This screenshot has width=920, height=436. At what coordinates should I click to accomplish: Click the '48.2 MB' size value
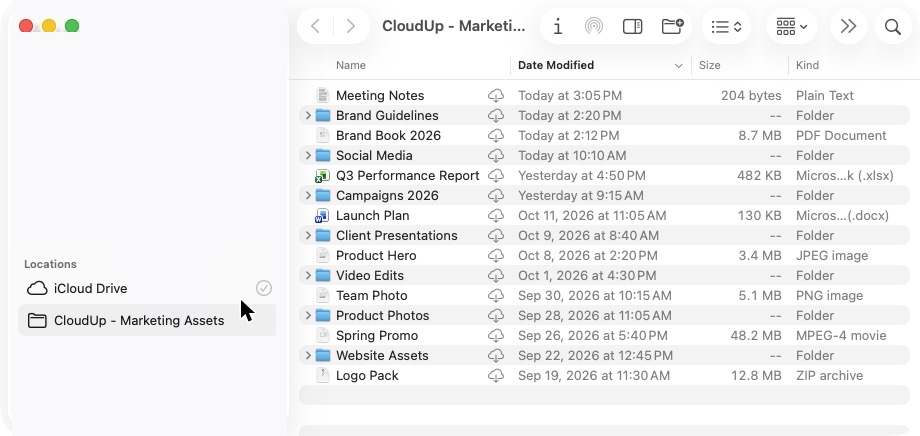[x=756, y=336]
